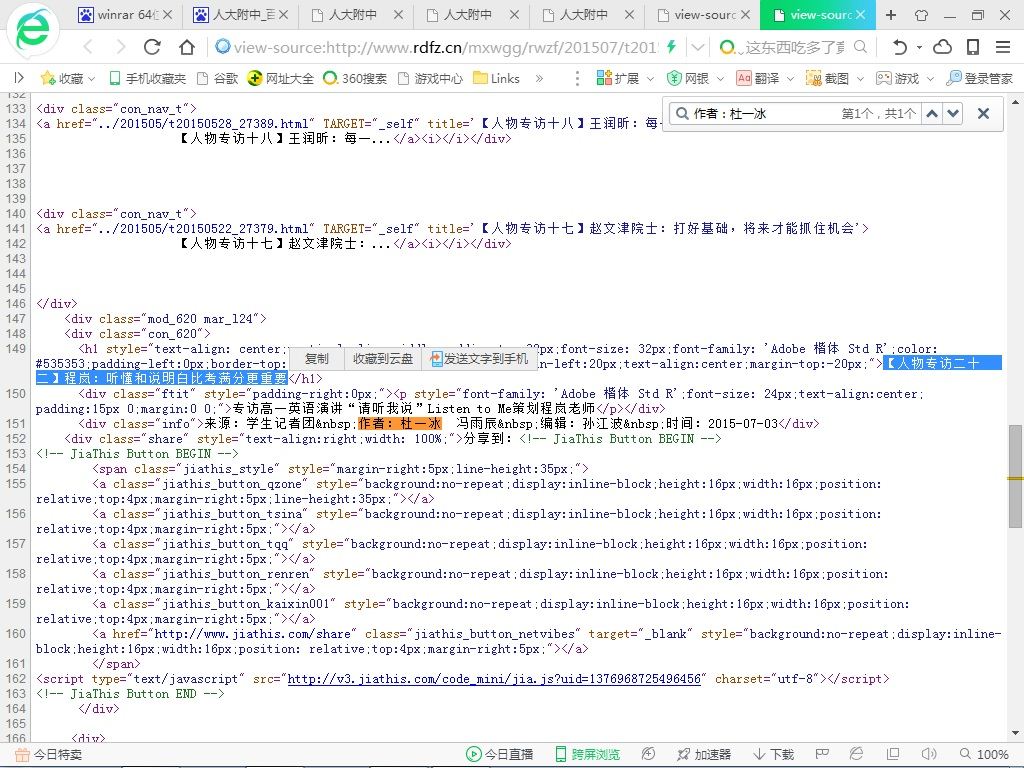Image resolution: width=1024 pixels, height=768 pixels.
Task: Switch to the winrar 64 tab
Action: click(x=123, y=14)
